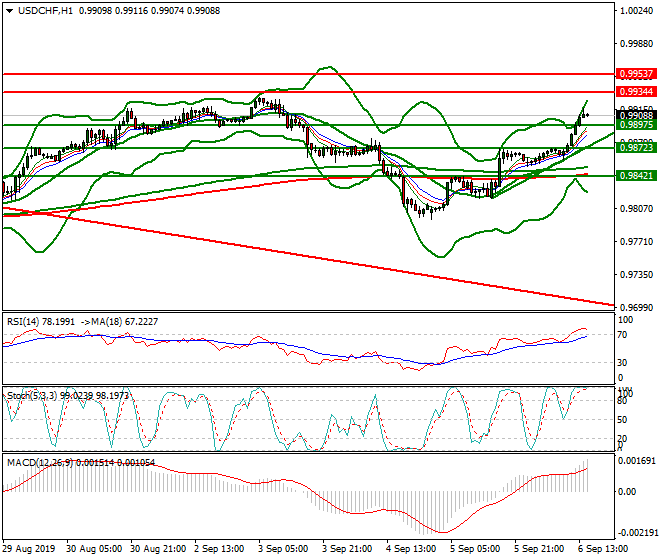
Task: Select the red 0.99344 price level label
Action: 636,92
